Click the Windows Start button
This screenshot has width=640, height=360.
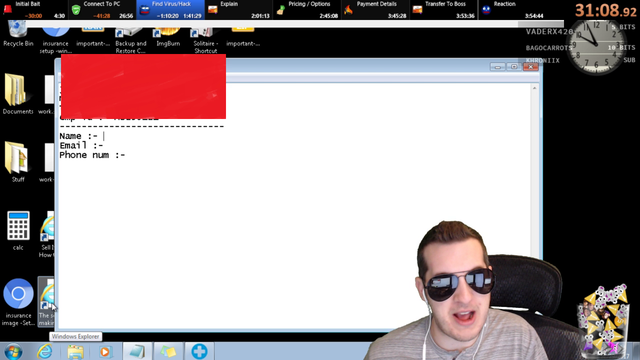13,351
